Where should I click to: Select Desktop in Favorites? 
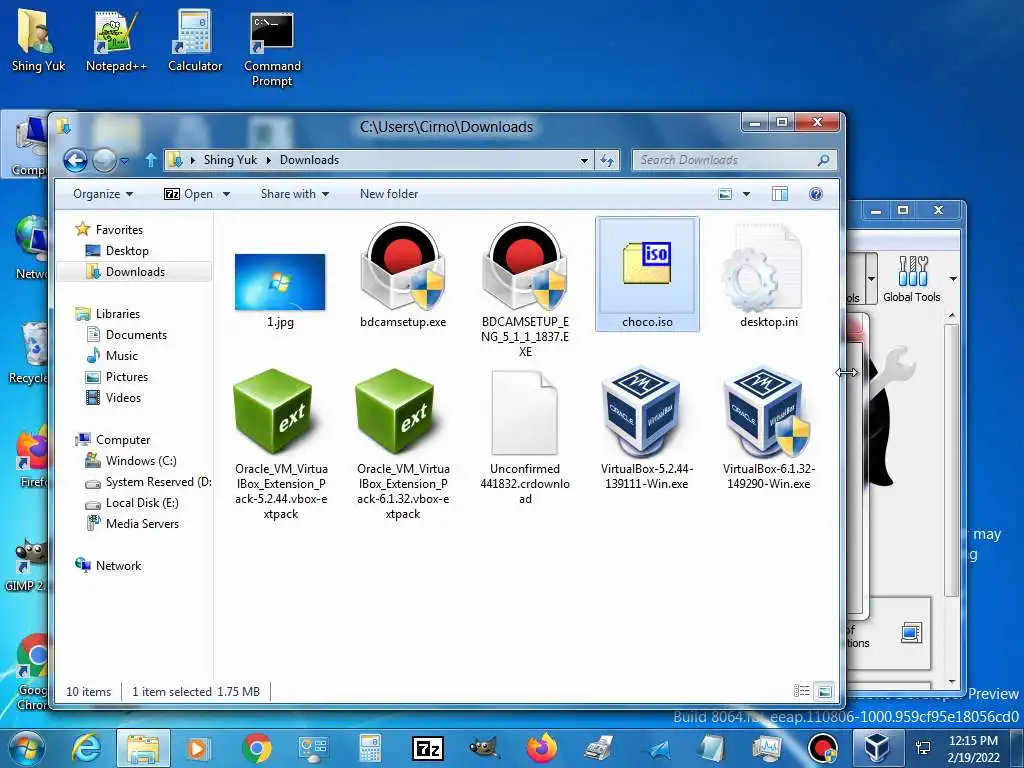[127, 251]
